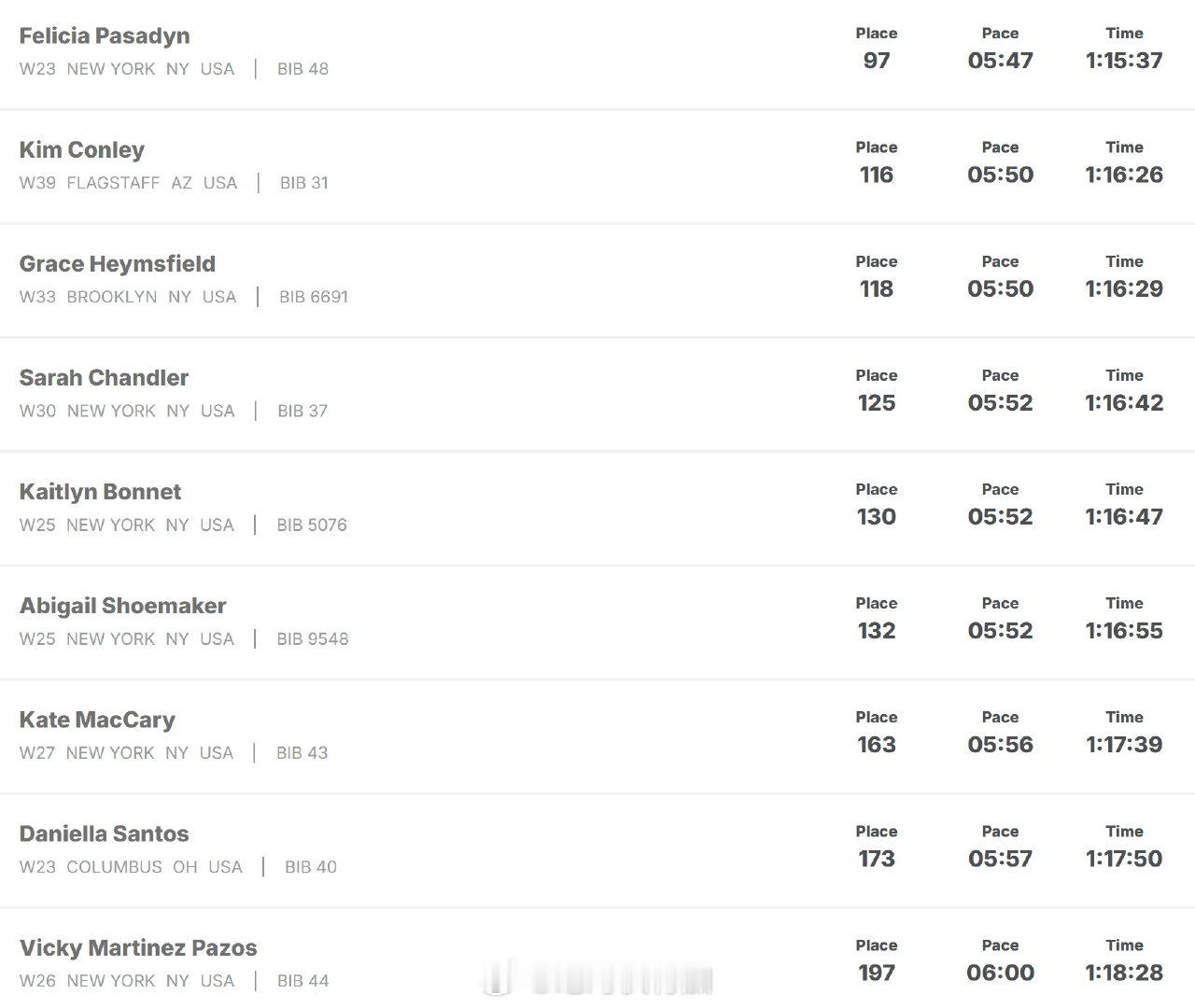Image resolution: width=1195 pixels, height=1008 pixels.
Task: Click BIB 6691 label
Action: pos(314,297)
